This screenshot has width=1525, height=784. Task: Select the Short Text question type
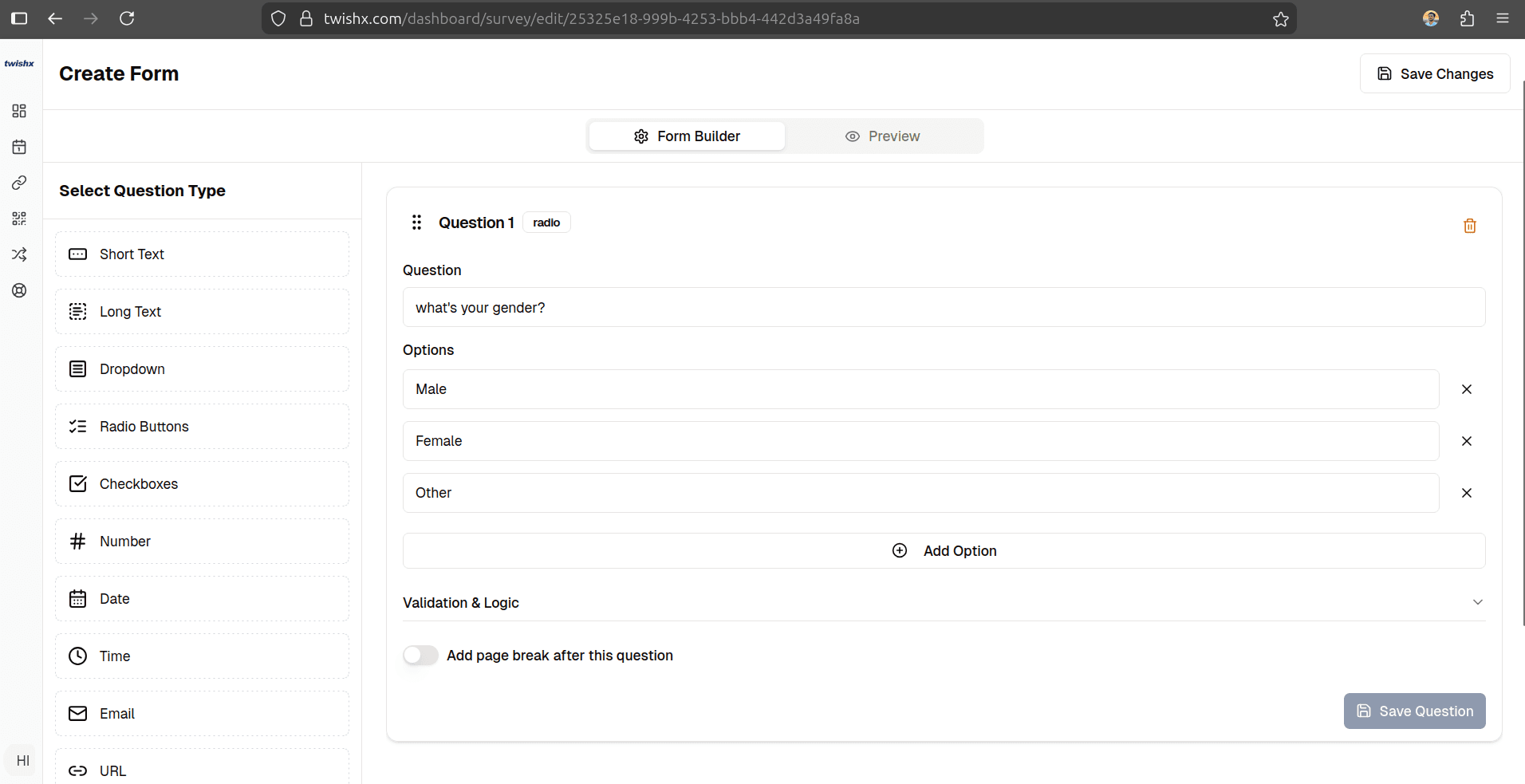[202, 254]
